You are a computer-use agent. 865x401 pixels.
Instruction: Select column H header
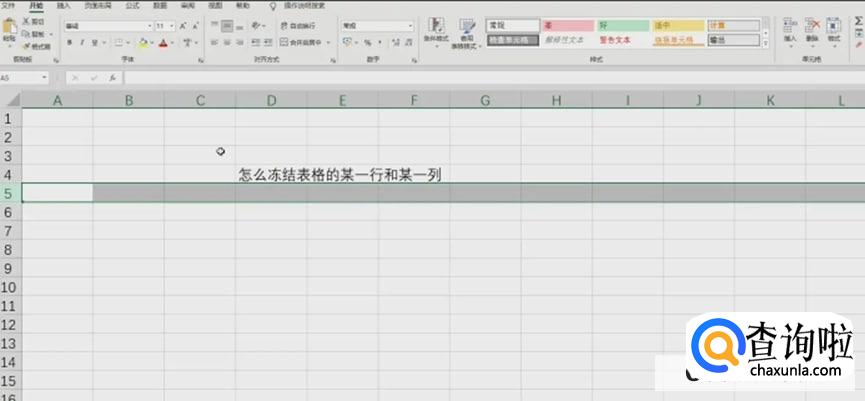click(x=557, y=100)
